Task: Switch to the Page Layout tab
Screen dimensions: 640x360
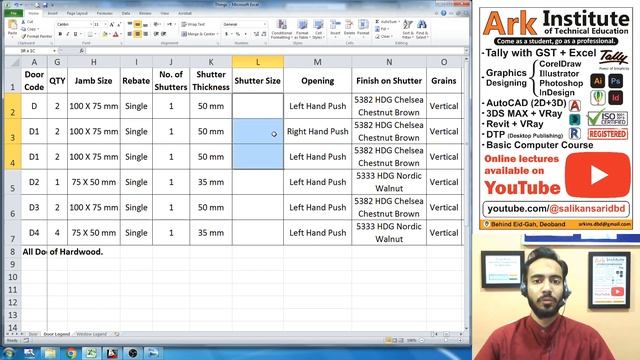Action: (77, 13)
